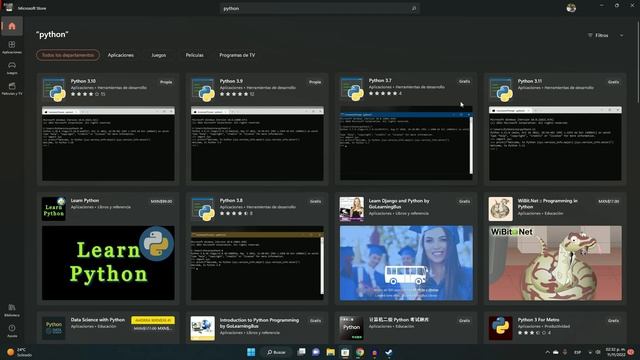Click Gratis on Python 3.8 card

click(x=316, y=201)
